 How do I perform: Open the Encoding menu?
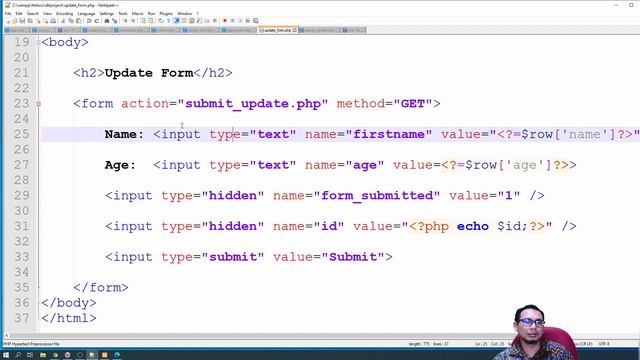(x=64, y=13)
